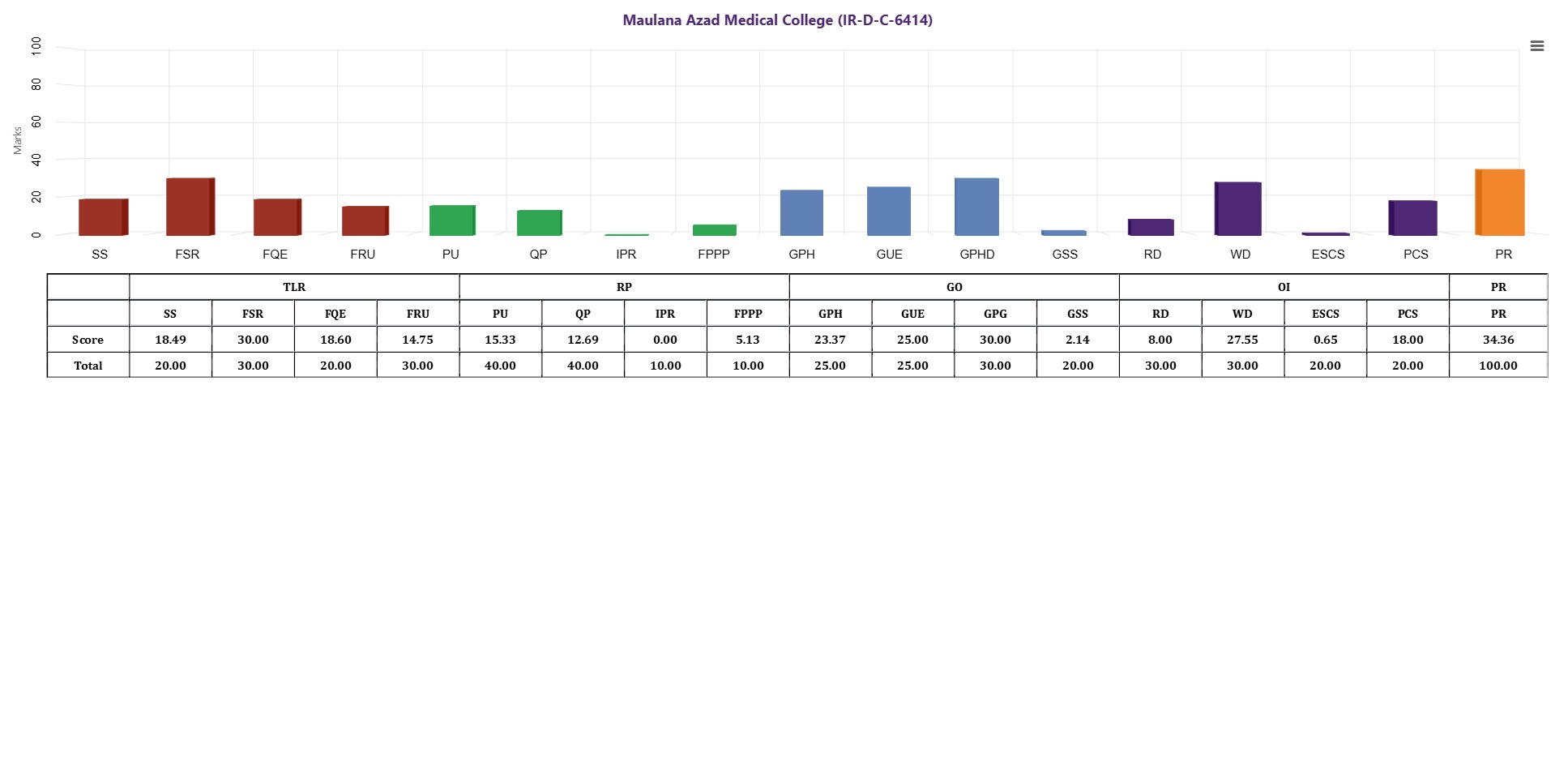This screenshot has width=1568, height=766.
Task: Select the green QP bar
Action: click(x=540, y=223)
